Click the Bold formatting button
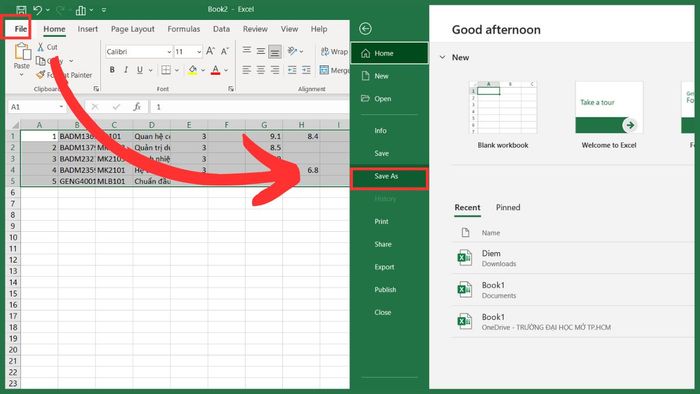The height and width of the screenshot is (394, 700). (112, 70)
